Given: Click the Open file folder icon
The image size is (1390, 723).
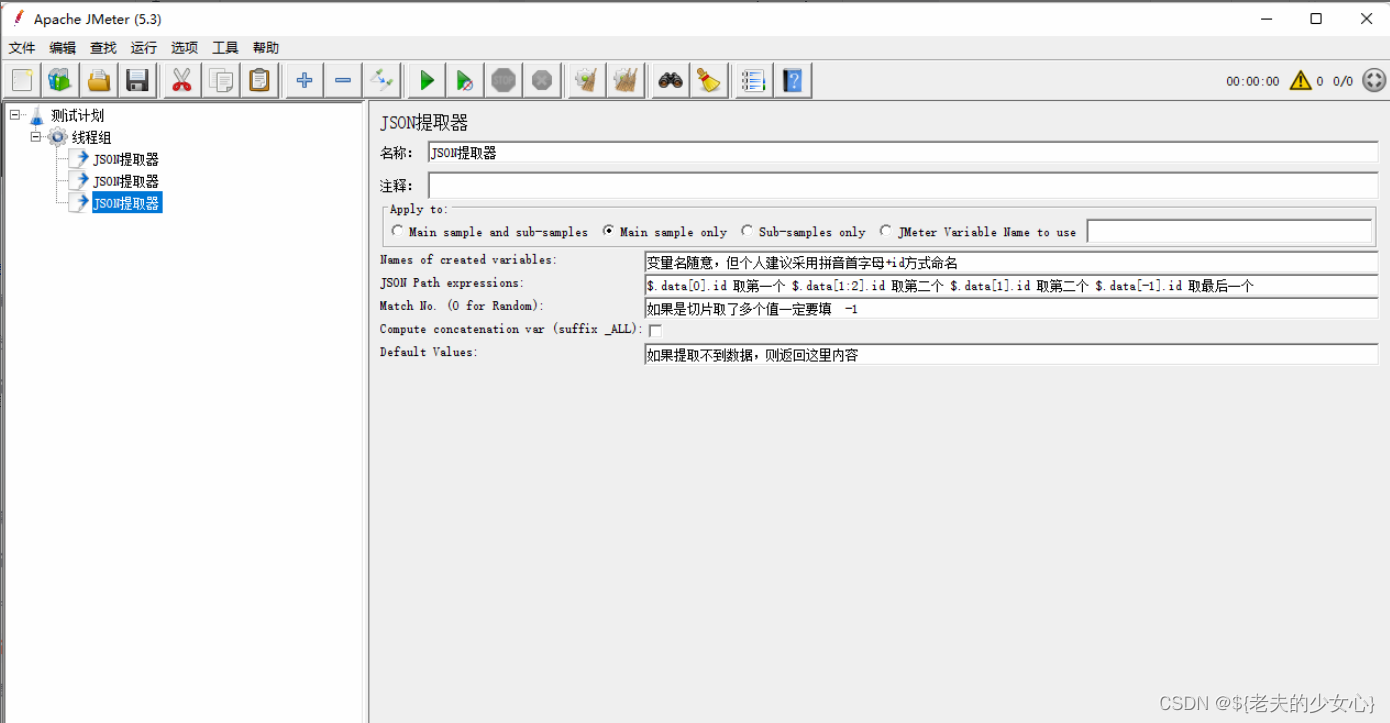Looking at the screenshot, I should click(99, 80).
